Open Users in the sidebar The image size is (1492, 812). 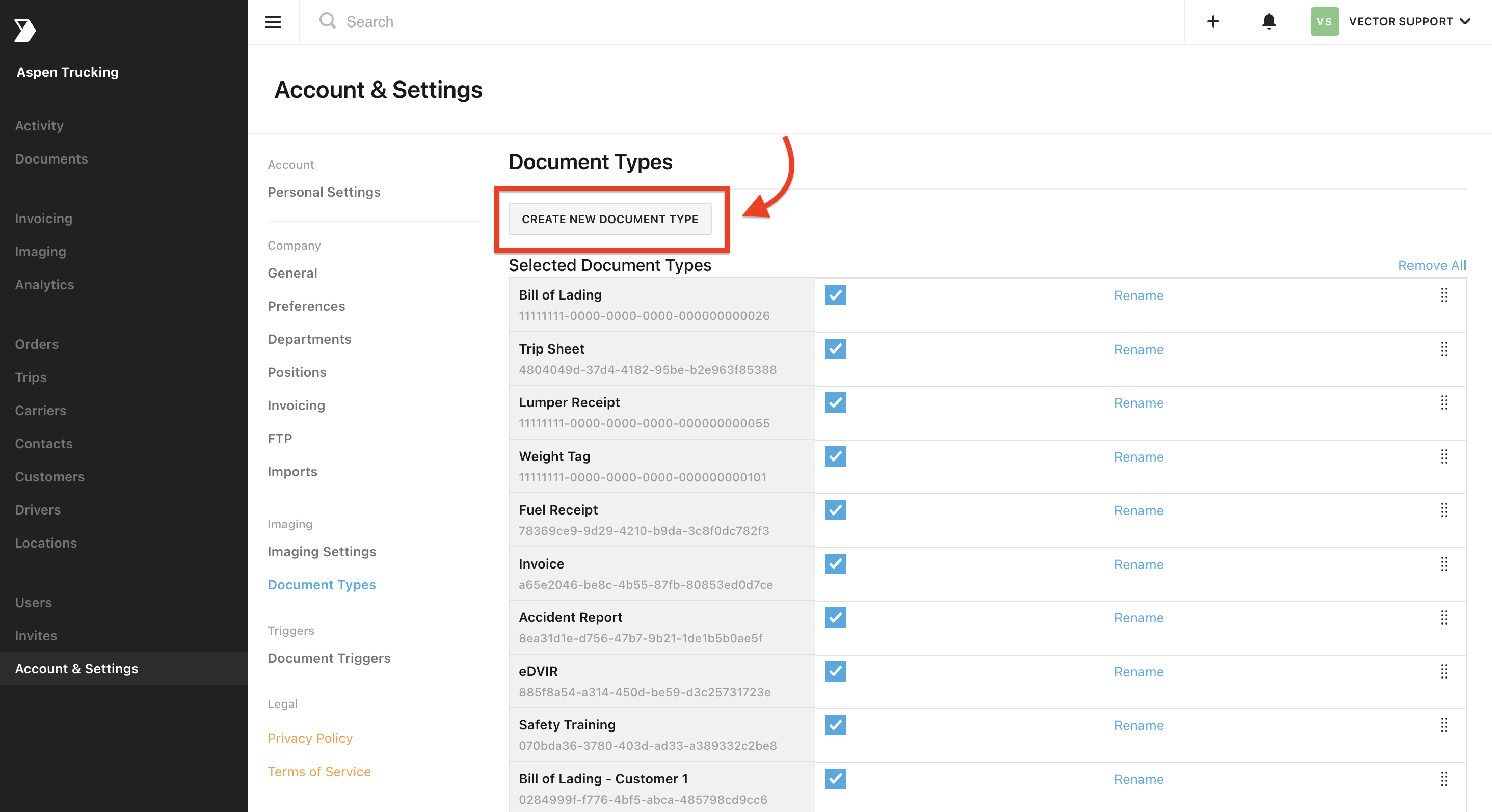coord(34,602)
